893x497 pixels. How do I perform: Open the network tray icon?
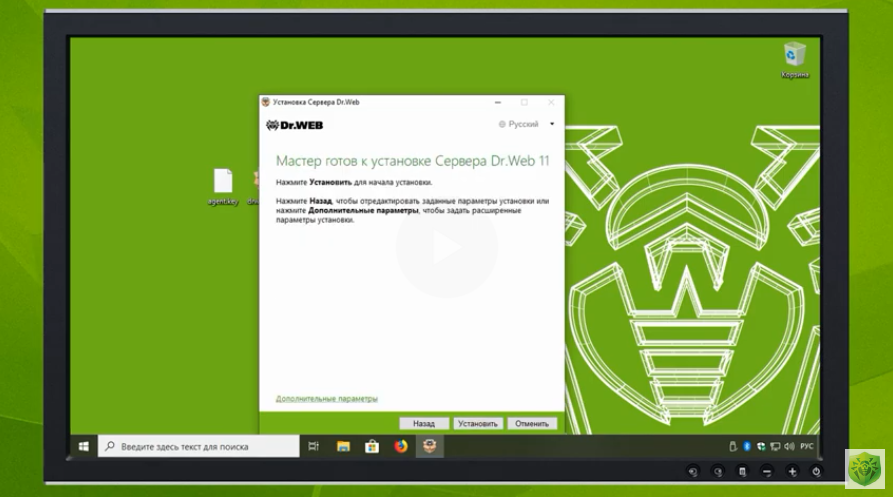[775, 446]
